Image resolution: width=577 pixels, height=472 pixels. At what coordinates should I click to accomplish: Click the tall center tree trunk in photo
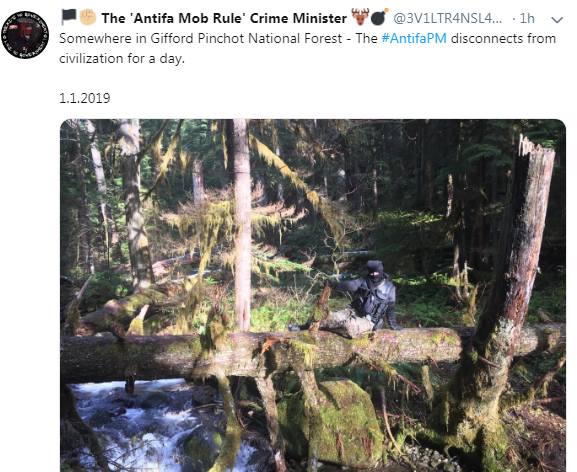(242, 224)
